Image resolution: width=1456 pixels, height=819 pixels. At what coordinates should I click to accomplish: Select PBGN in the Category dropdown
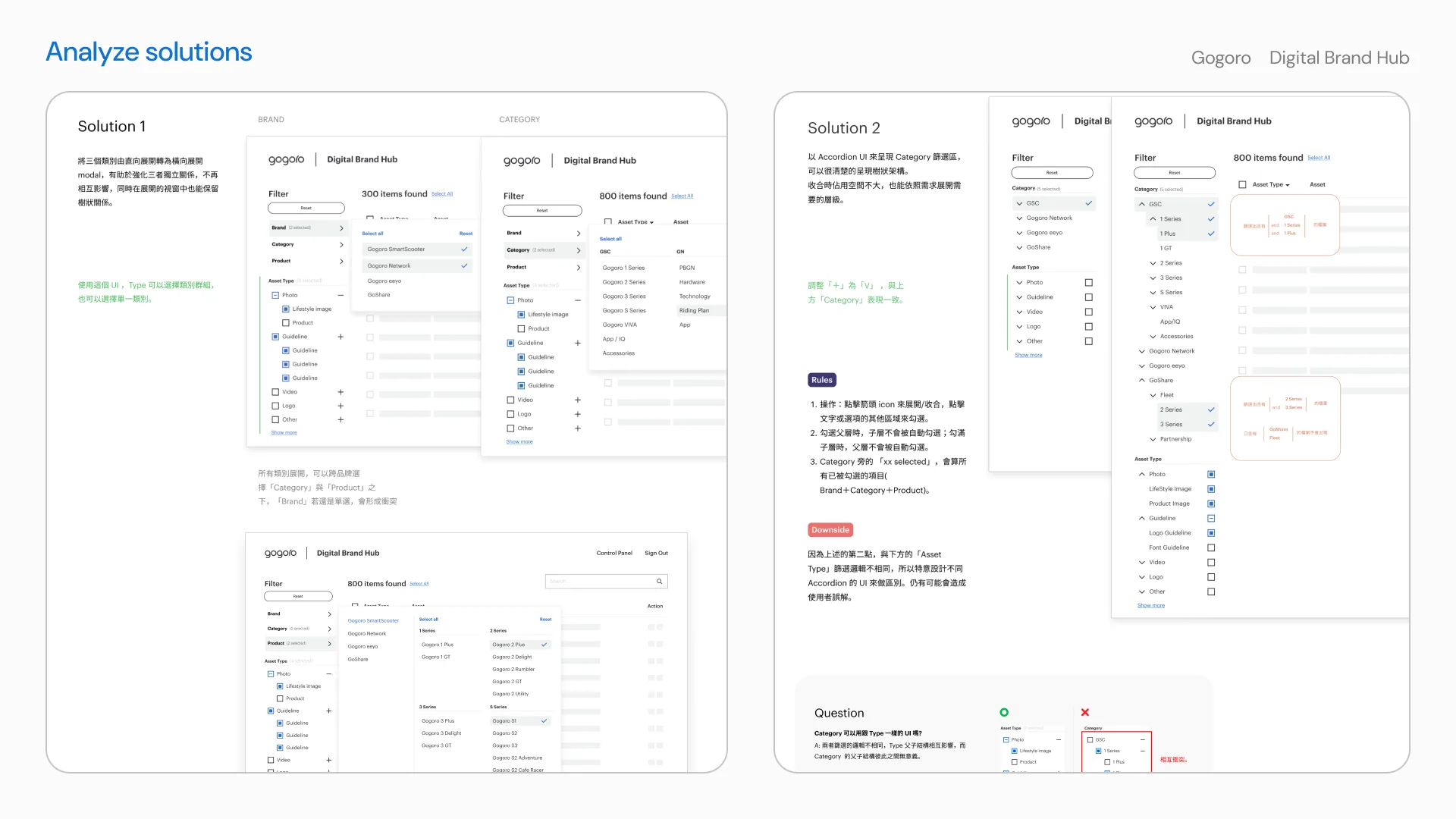click(x=687, y=268)
